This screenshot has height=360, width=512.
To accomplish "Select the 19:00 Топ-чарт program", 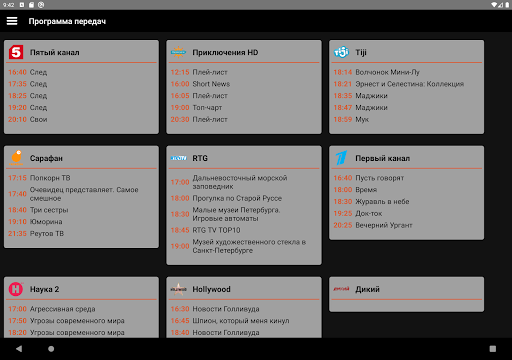I will click(x=244, y=107).
